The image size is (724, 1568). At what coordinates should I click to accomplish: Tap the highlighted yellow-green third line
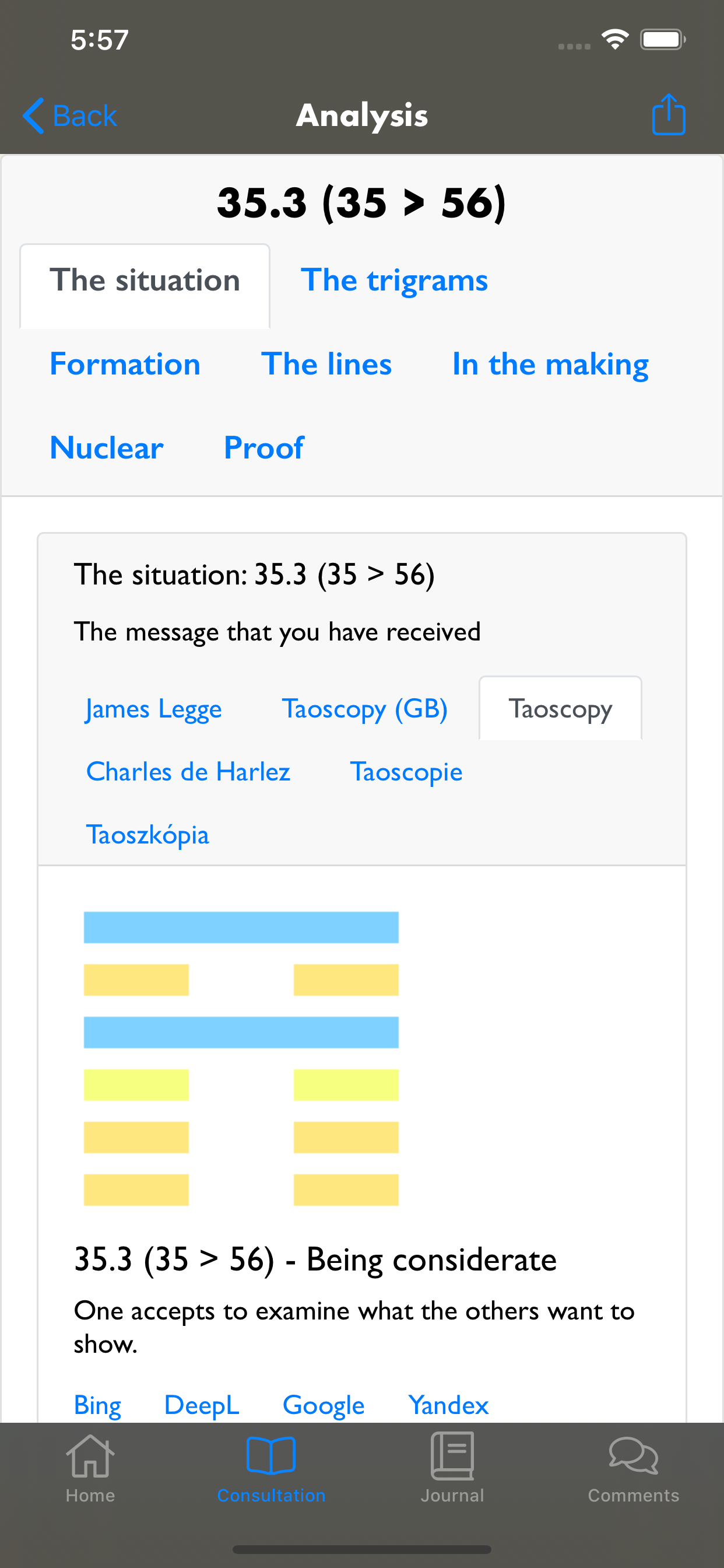pyautogui.click(x=241, y=1086)
